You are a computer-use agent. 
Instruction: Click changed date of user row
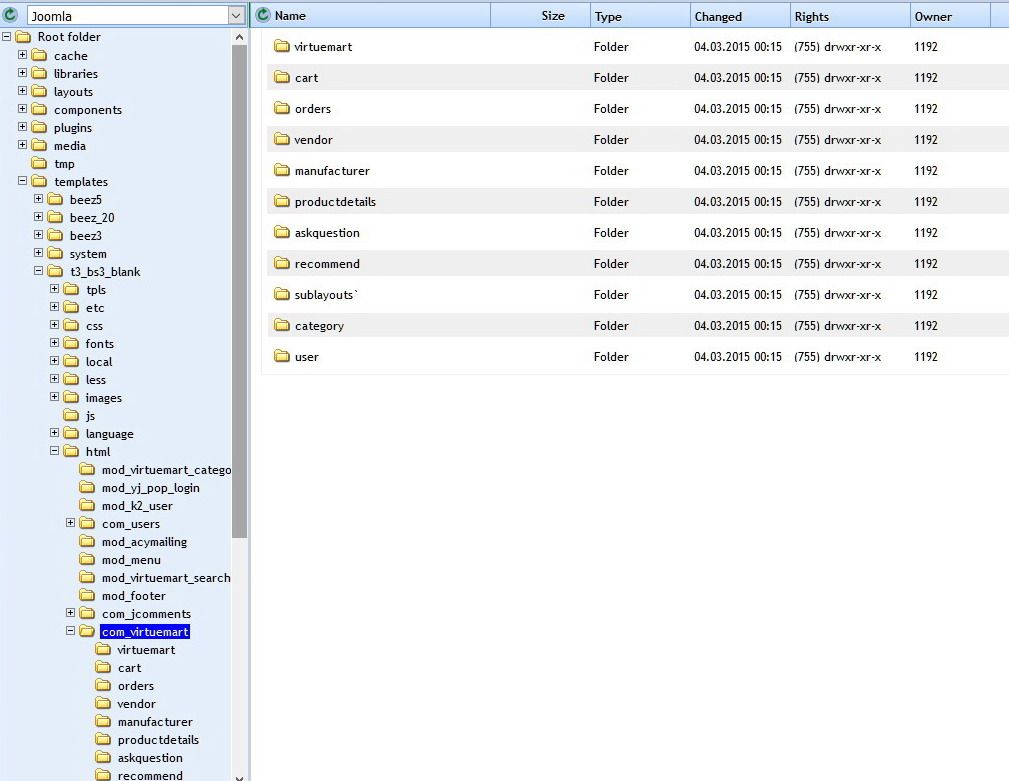coord(737,357)
